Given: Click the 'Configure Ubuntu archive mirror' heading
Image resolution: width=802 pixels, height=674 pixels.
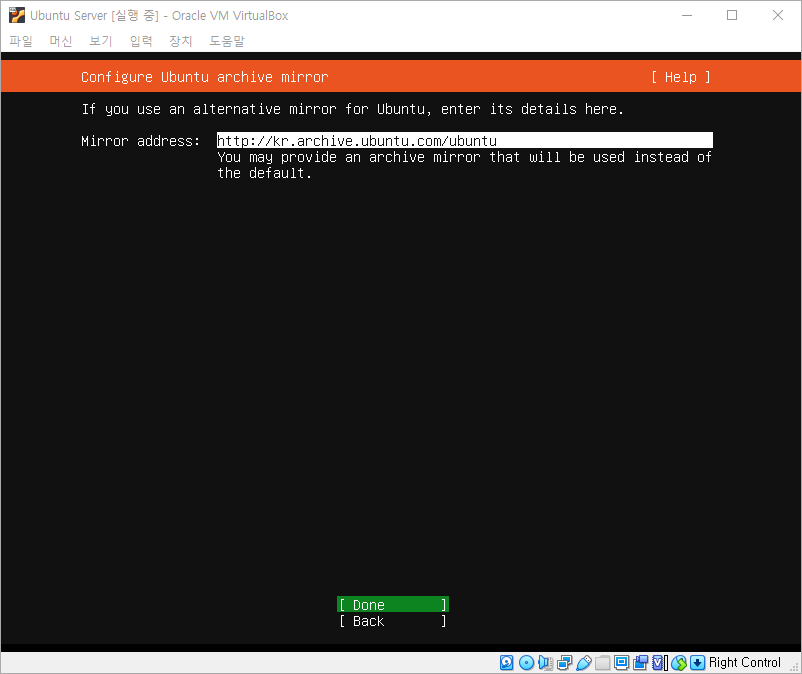Looking at the screenshot, I should [205, 77].
